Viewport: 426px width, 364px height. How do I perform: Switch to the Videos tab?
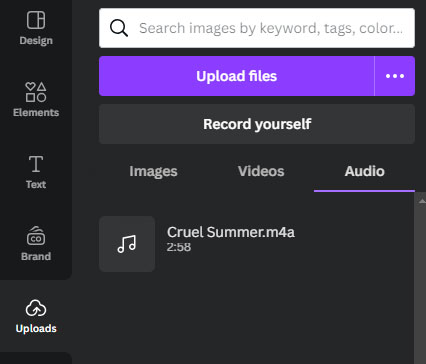(261, 171)
